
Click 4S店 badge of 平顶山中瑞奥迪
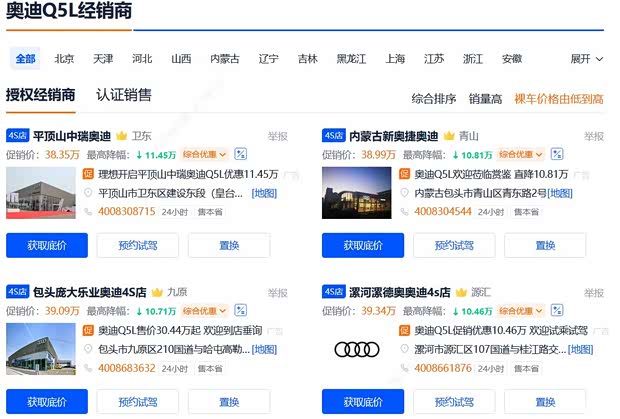pos(18,136)
